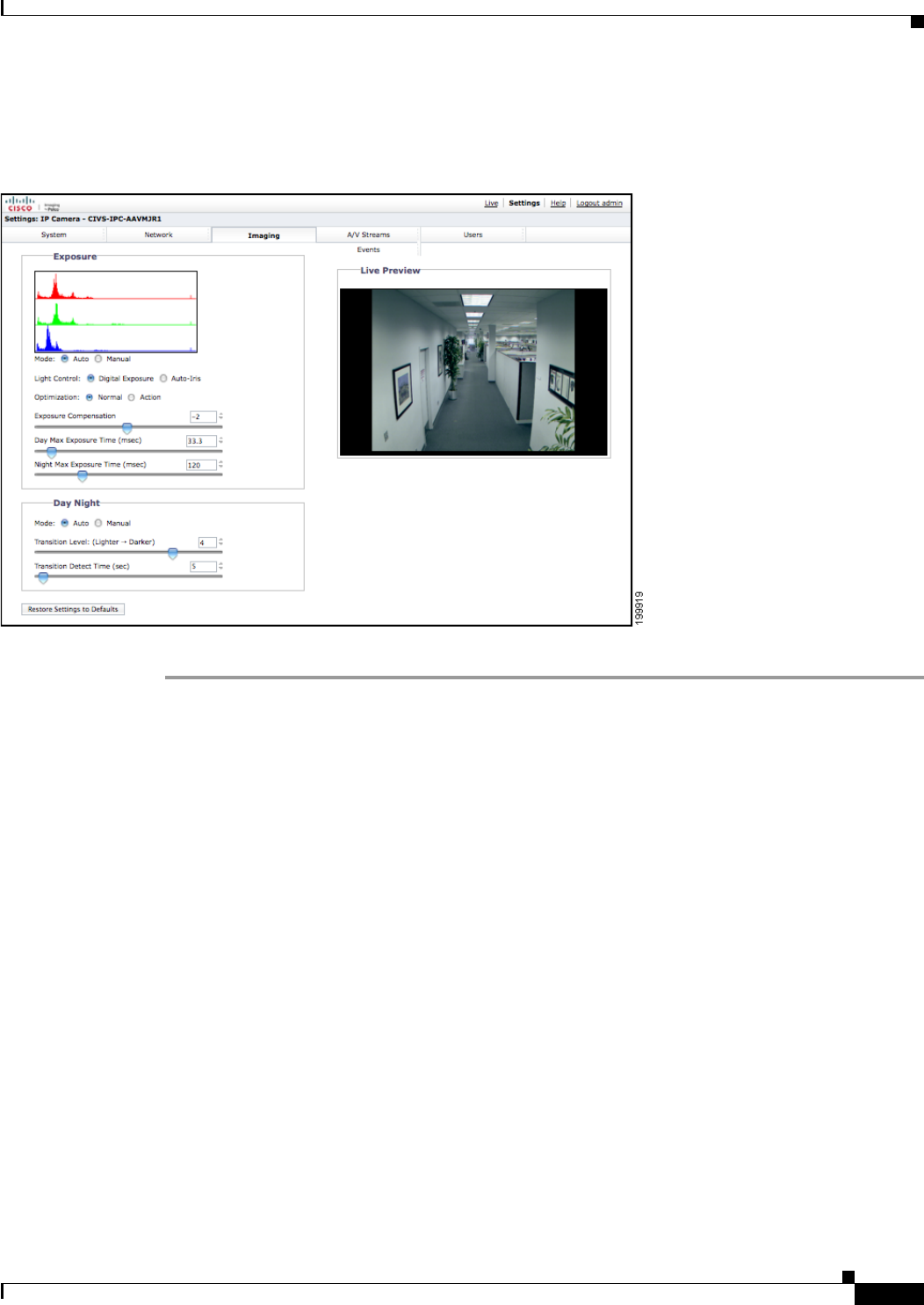
Task: Open the System tab
Action: point(54,235)
